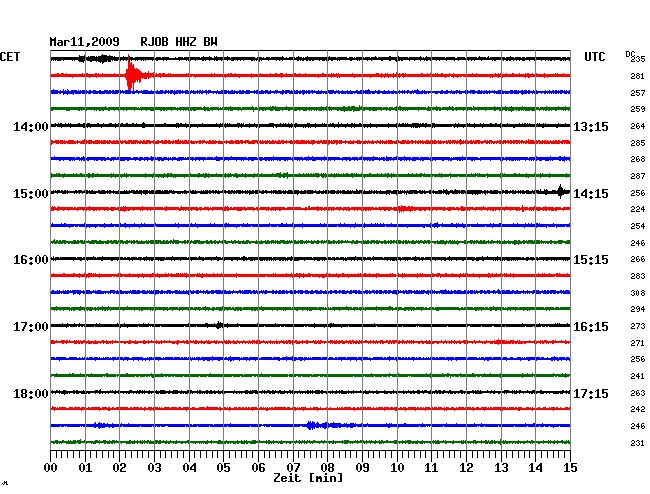The height and width of the screenshot is (494, 650).
Task: Select the DC value "281"
Action: (x=638, y=76)
